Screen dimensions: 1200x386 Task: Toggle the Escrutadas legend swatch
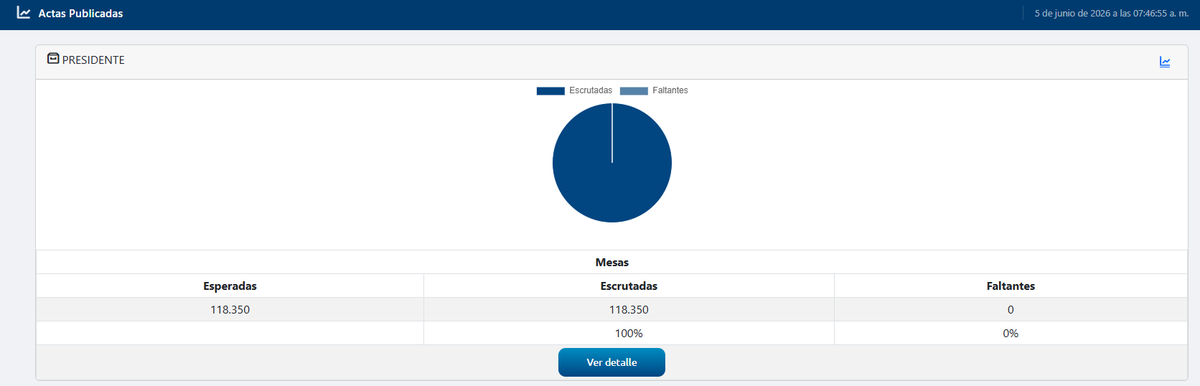click(x=550, y=91)
